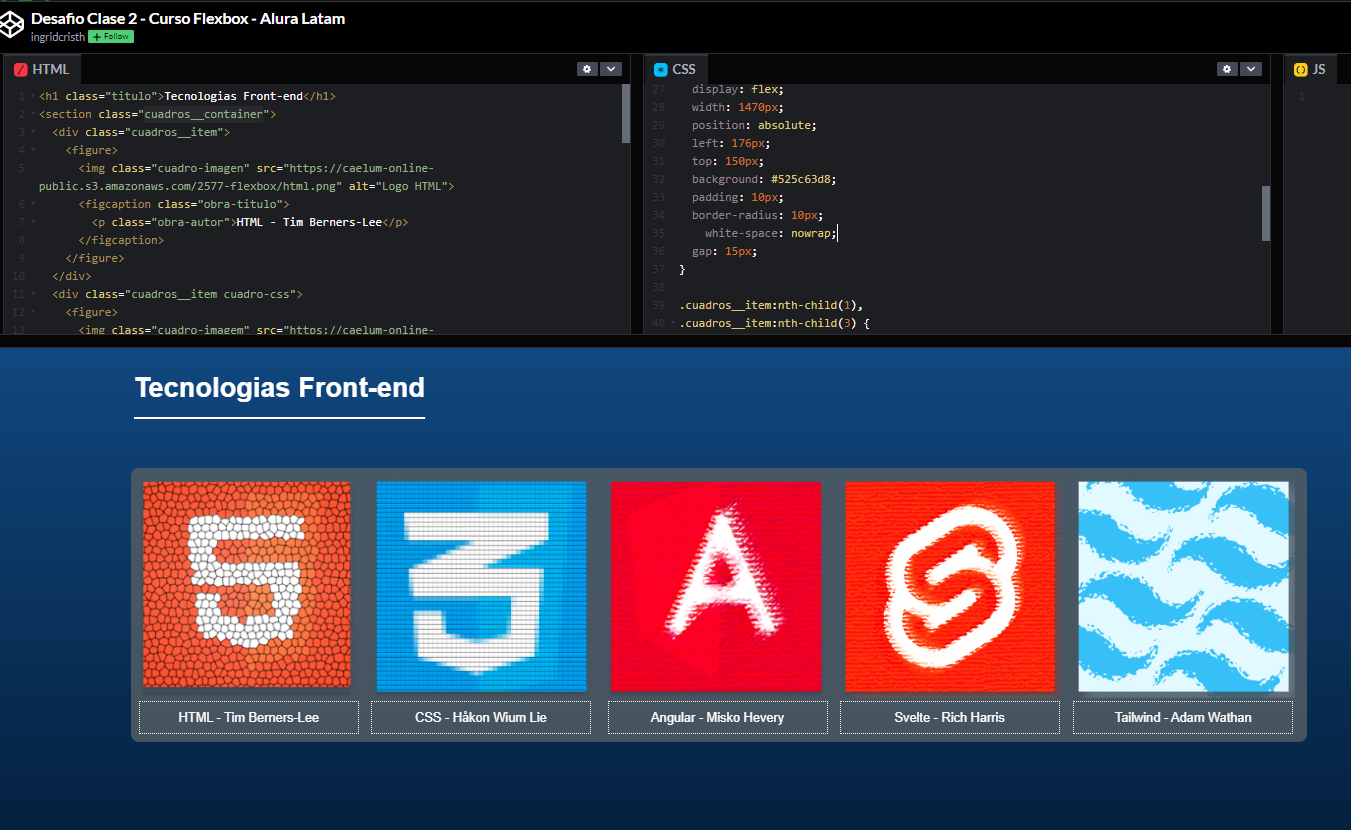This screenshot has width=1351, height=830.
Task: Open the HTML panel dropdown chevron
Action: pos(610,69)
